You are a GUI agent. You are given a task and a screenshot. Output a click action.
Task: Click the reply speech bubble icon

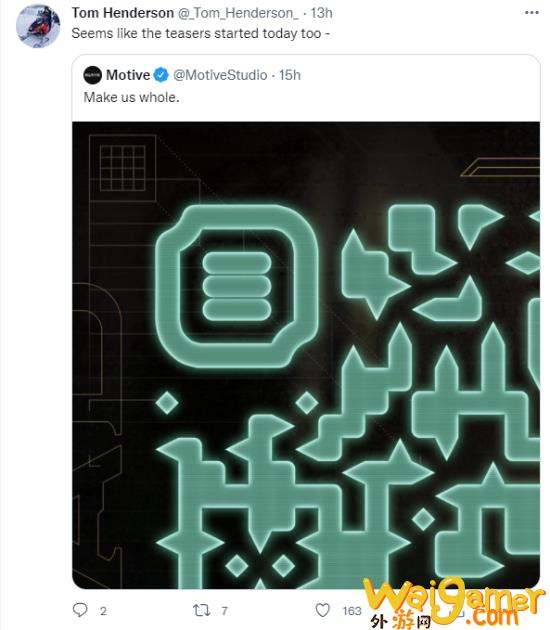(80, 610)
